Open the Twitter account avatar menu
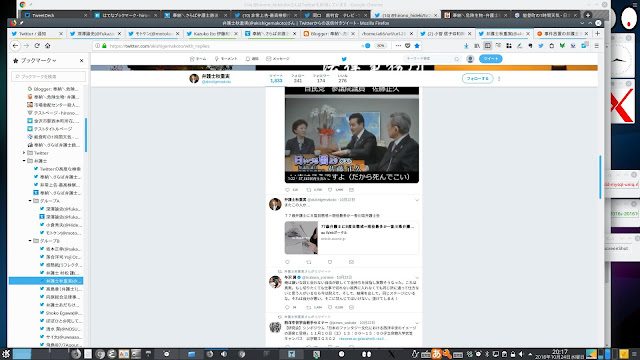Screen dimensions: 640x360 (470, 59)
